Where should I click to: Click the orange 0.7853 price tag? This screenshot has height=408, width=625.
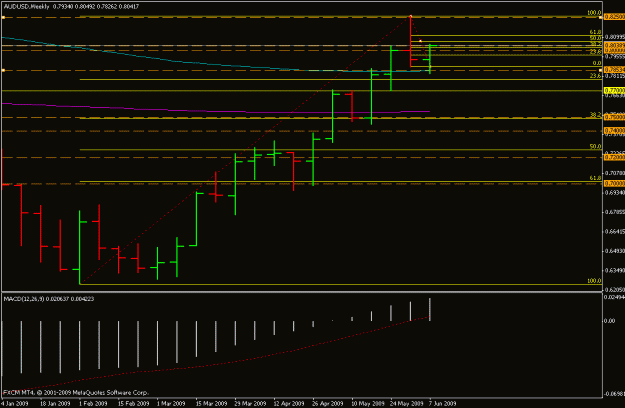pyautogui.click(x=614, y=70)
